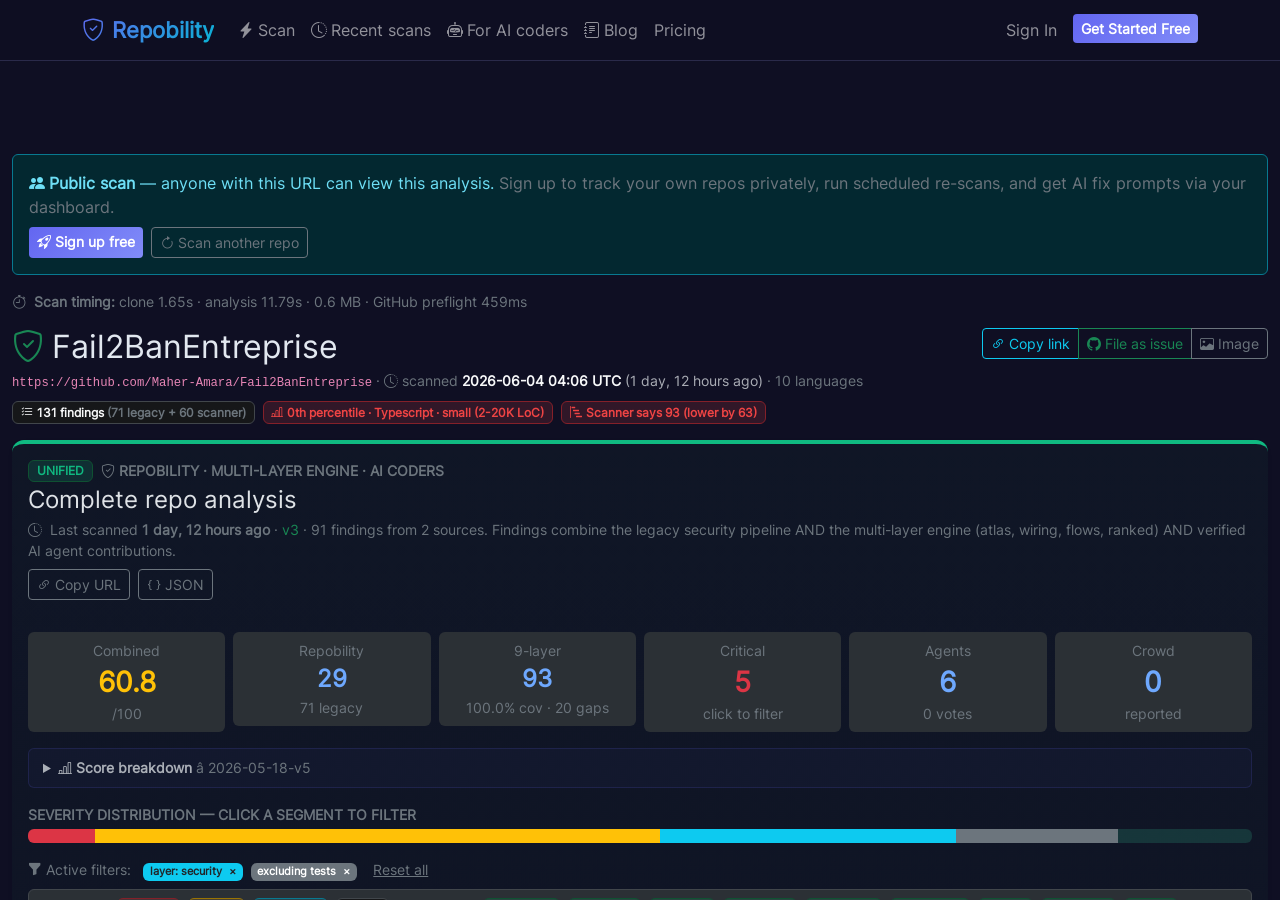Click the v3 version link
The width and height of the screenshot is (1280, 900).
point(290,530)
